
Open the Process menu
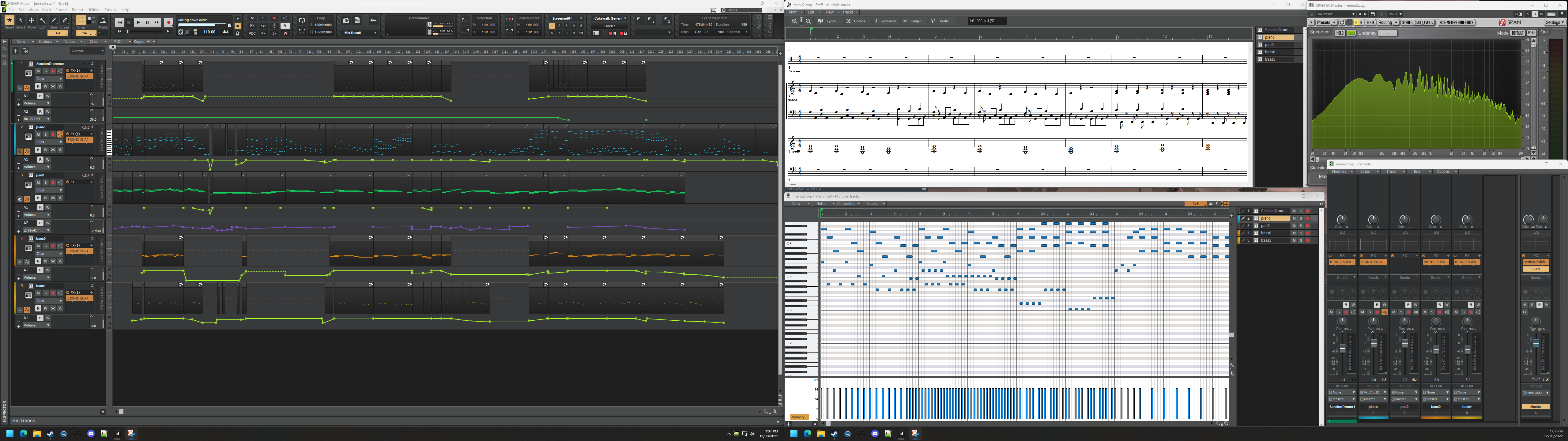coord(62,10)
